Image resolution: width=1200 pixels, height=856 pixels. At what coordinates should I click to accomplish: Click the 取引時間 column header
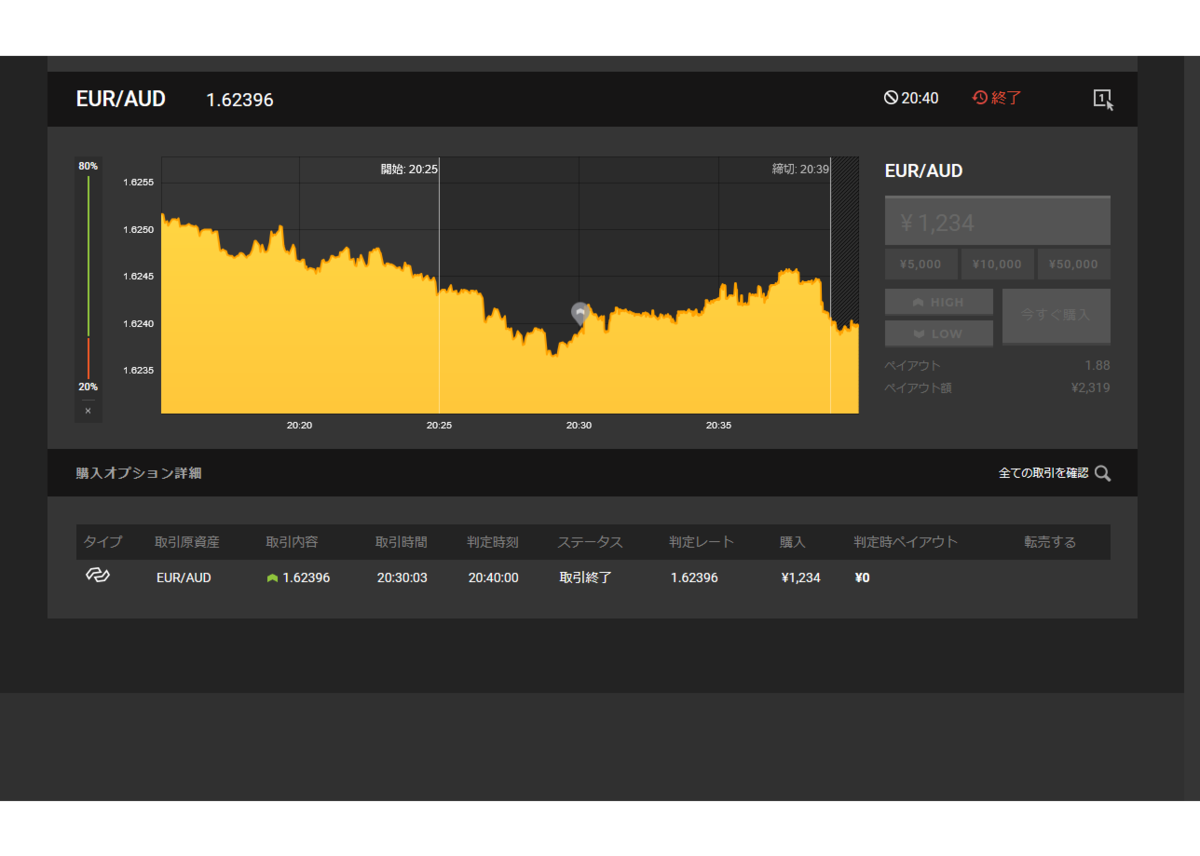click(x=401, y=542)
